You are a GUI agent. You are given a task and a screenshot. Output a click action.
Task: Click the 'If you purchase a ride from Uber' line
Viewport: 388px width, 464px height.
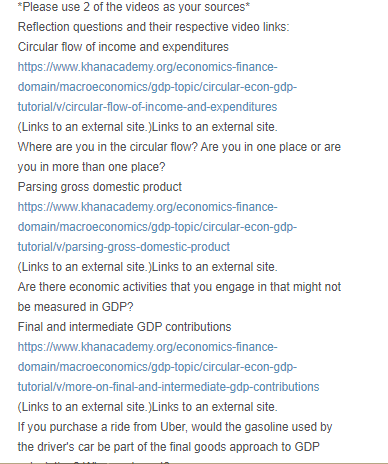pos(175,427)
